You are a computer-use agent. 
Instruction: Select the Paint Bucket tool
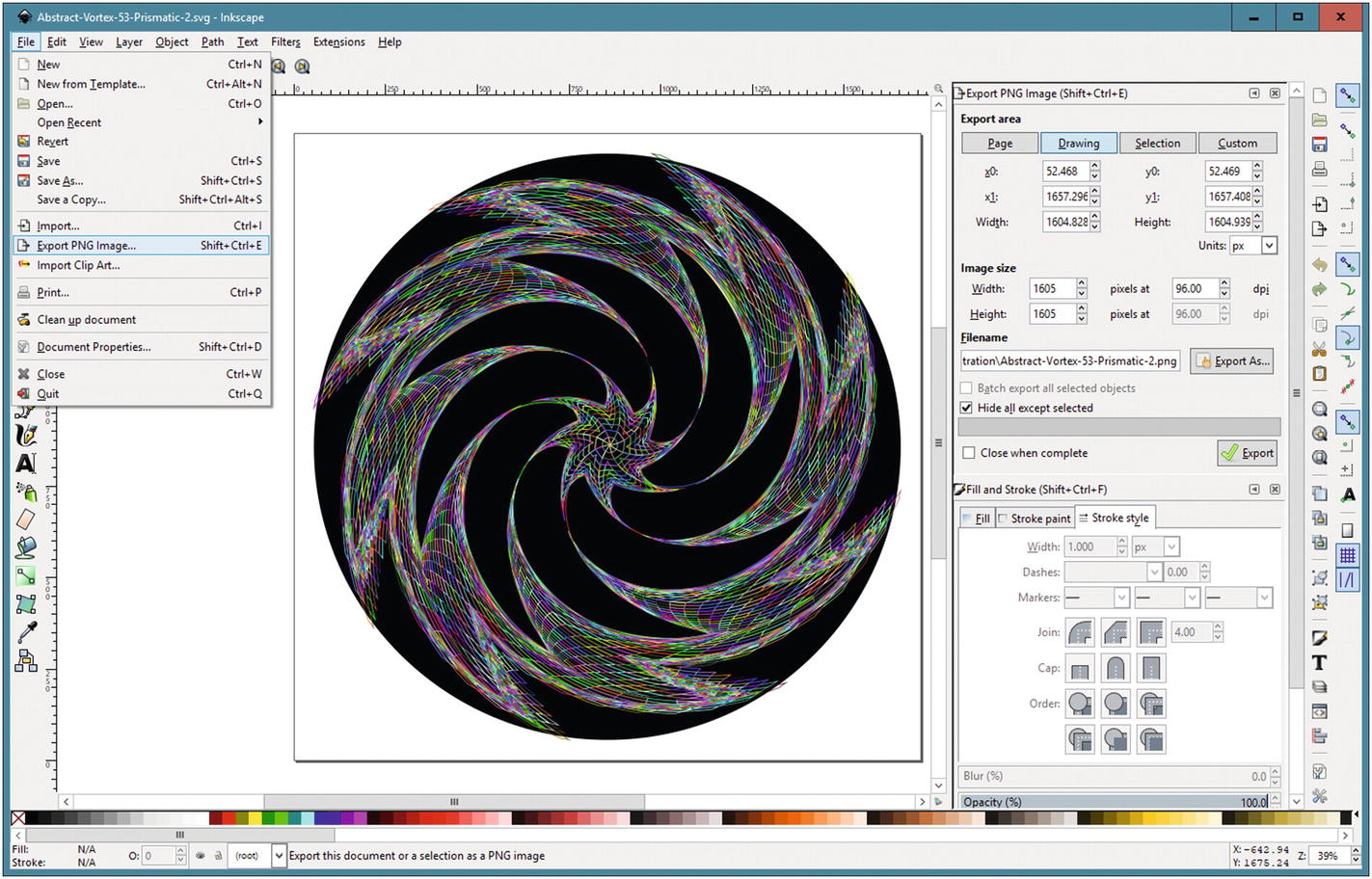point(26,547)
